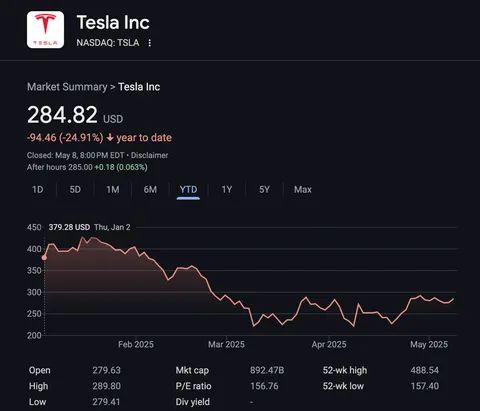Click the Low value 279.41
Viewport: 480px width, 411px height.
pos(106,402)
